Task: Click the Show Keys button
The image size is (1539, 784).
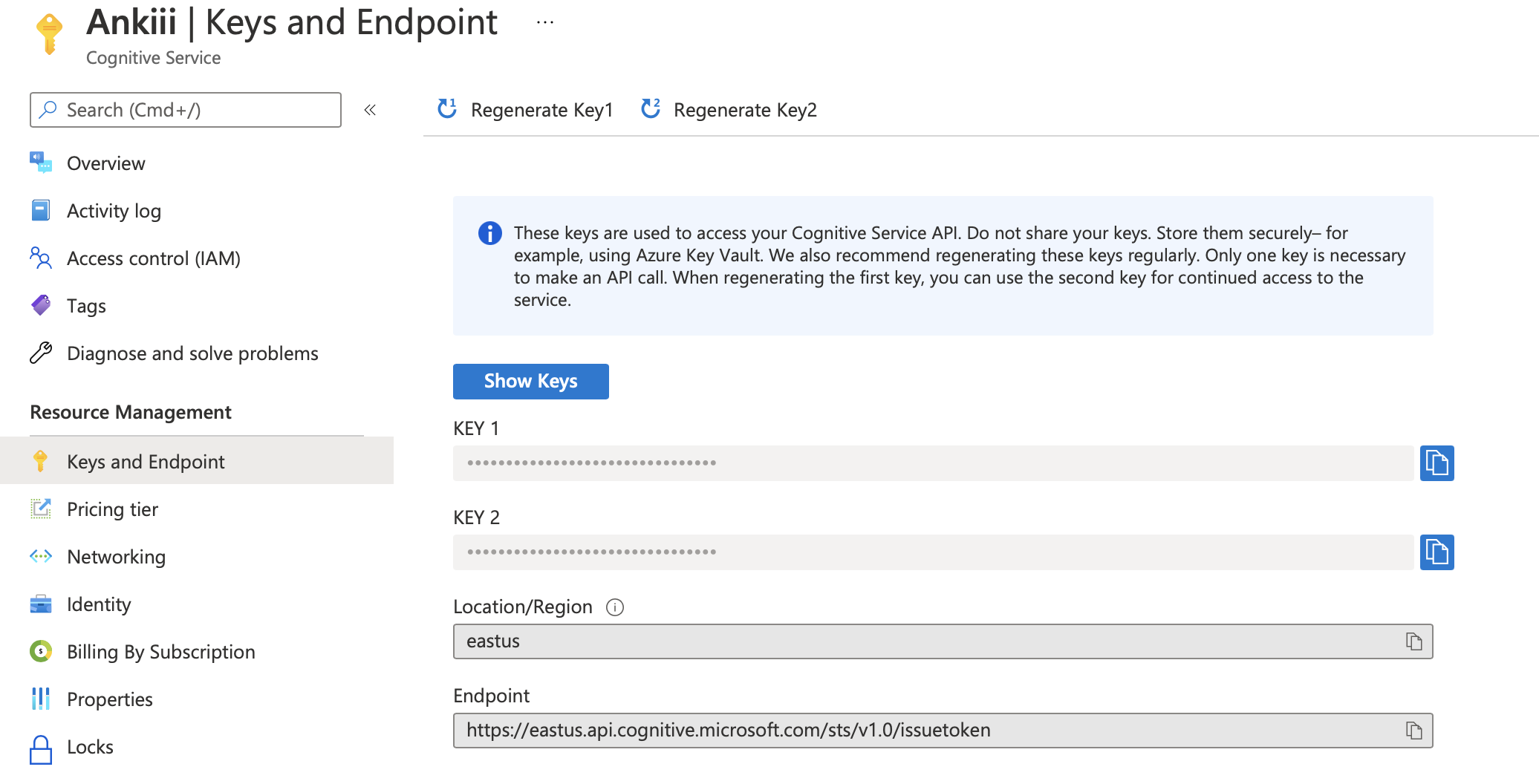Action: tap(530, 381)
